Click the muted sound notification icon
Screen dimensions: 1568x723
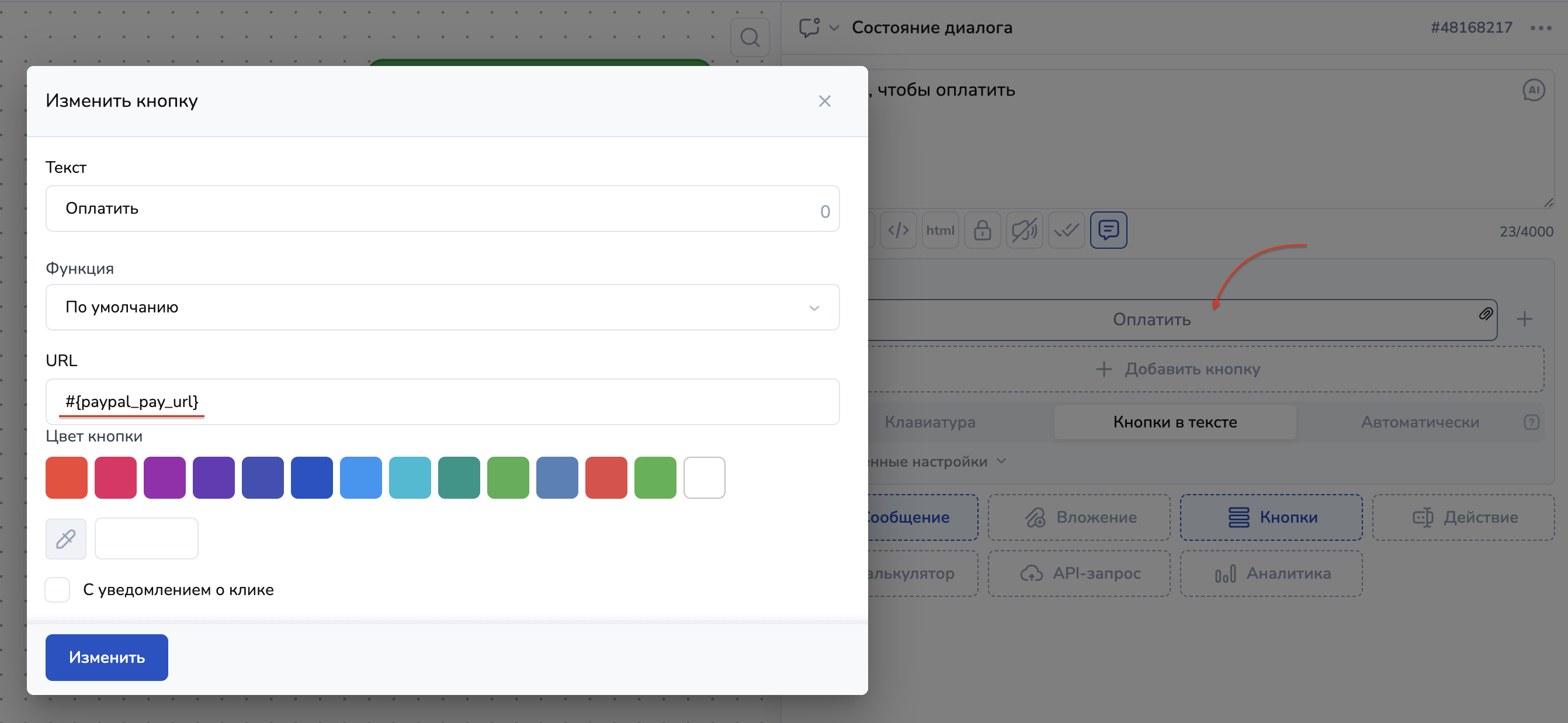[1024, 230]
